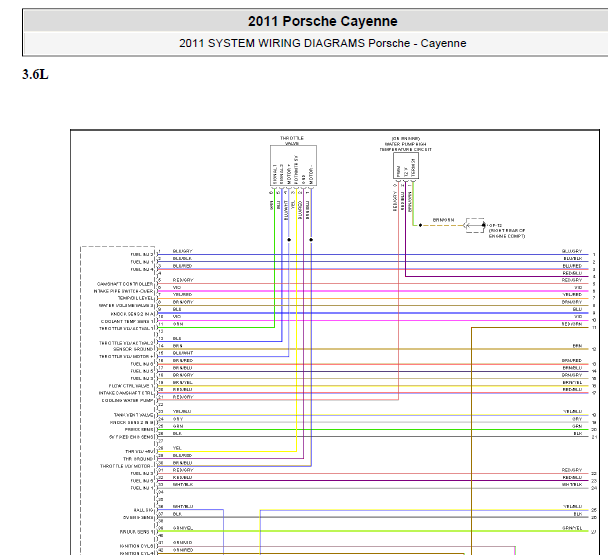The width and height of the screenshot is (608, 555).
Task: Click the 'FLOW CTRL VALVE 1' label
Action: tap(131, 386)
